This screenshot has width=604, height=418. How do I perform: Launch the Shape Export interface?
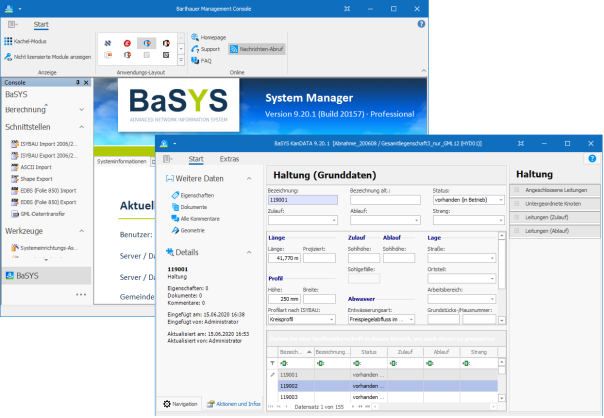[32, 179]
